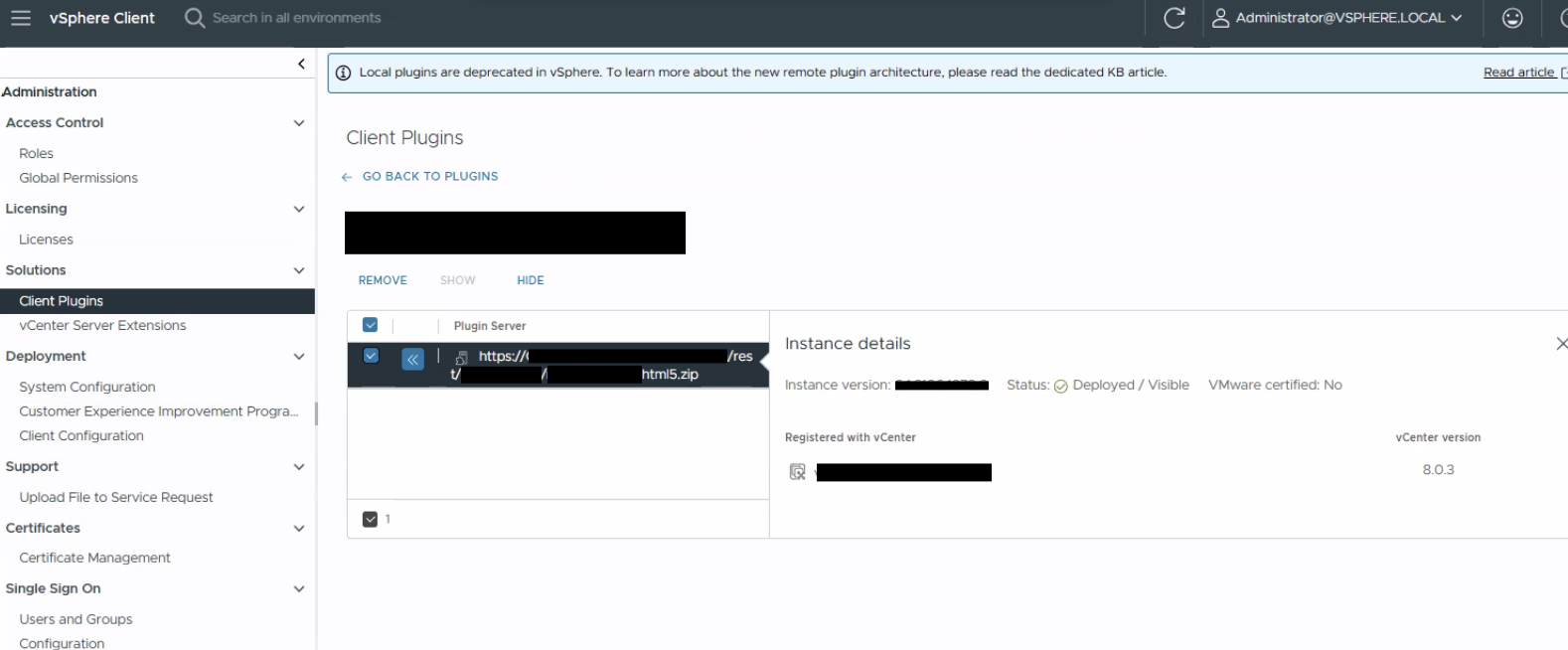Click the REMOVE button
The height and width of the screenshot is (650, 1568).
click(383, 280)
